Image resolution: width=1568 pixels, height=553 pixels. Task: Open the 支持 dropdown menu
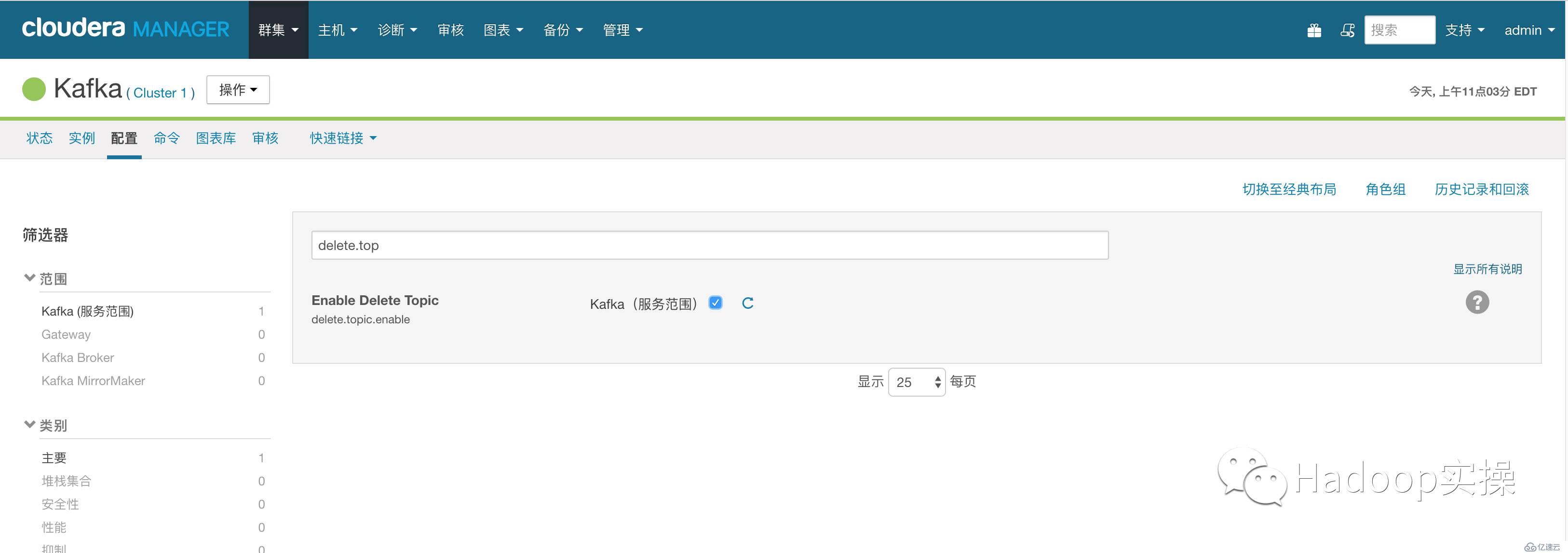click(x=1464, y=30)
